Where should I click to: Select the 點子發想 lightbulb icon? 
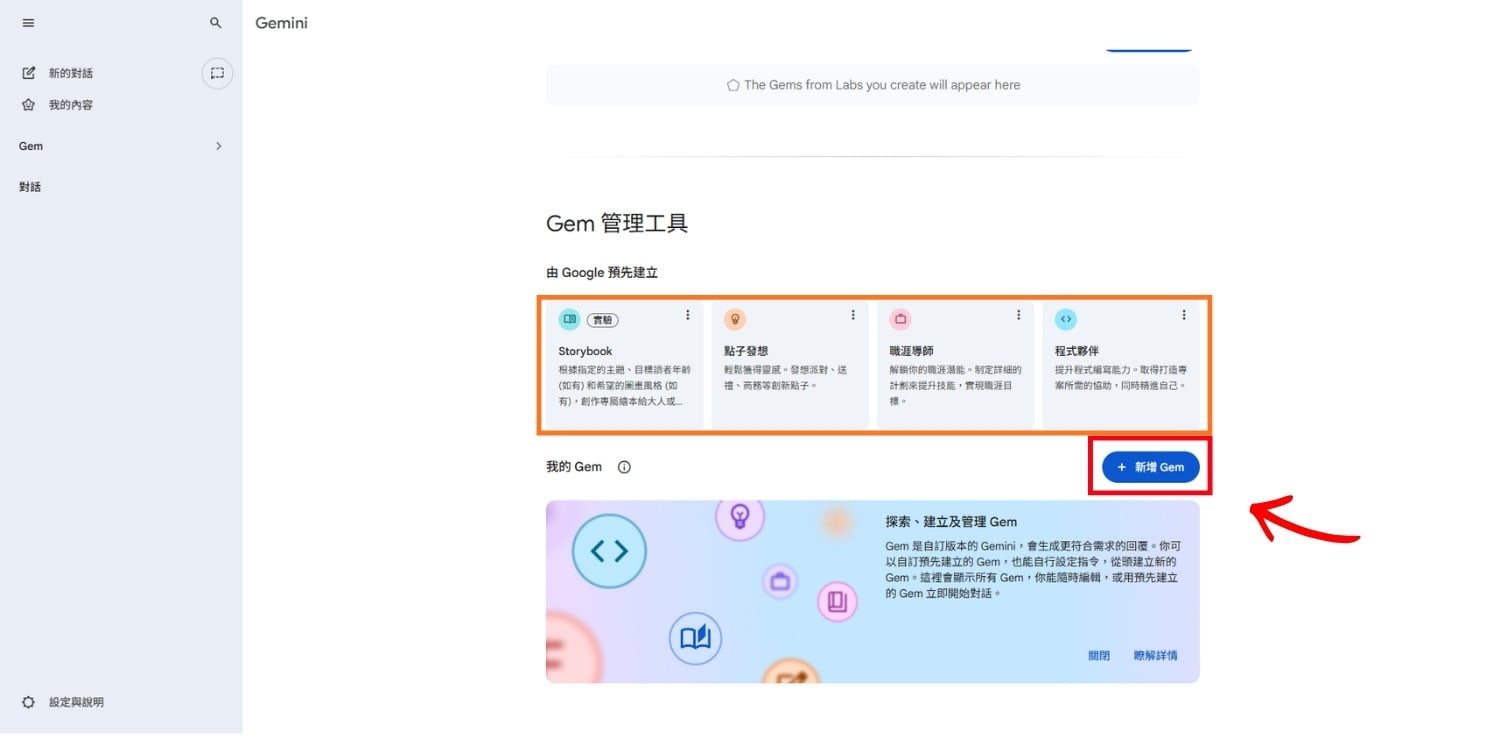(735, 319)
